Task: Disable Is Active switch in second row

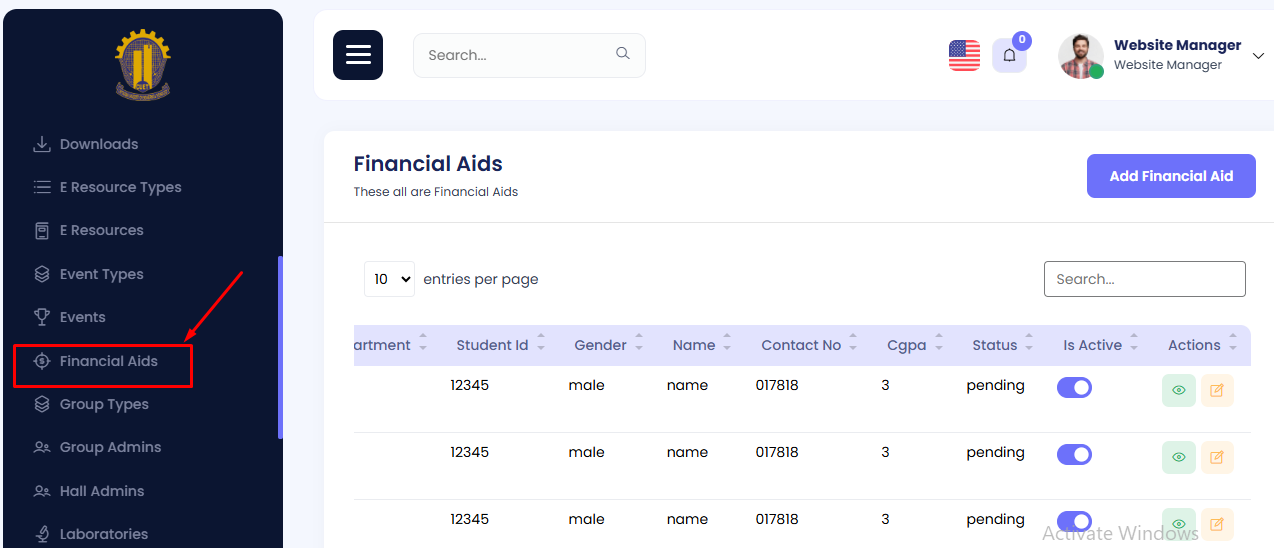Action: point(1074,454)
